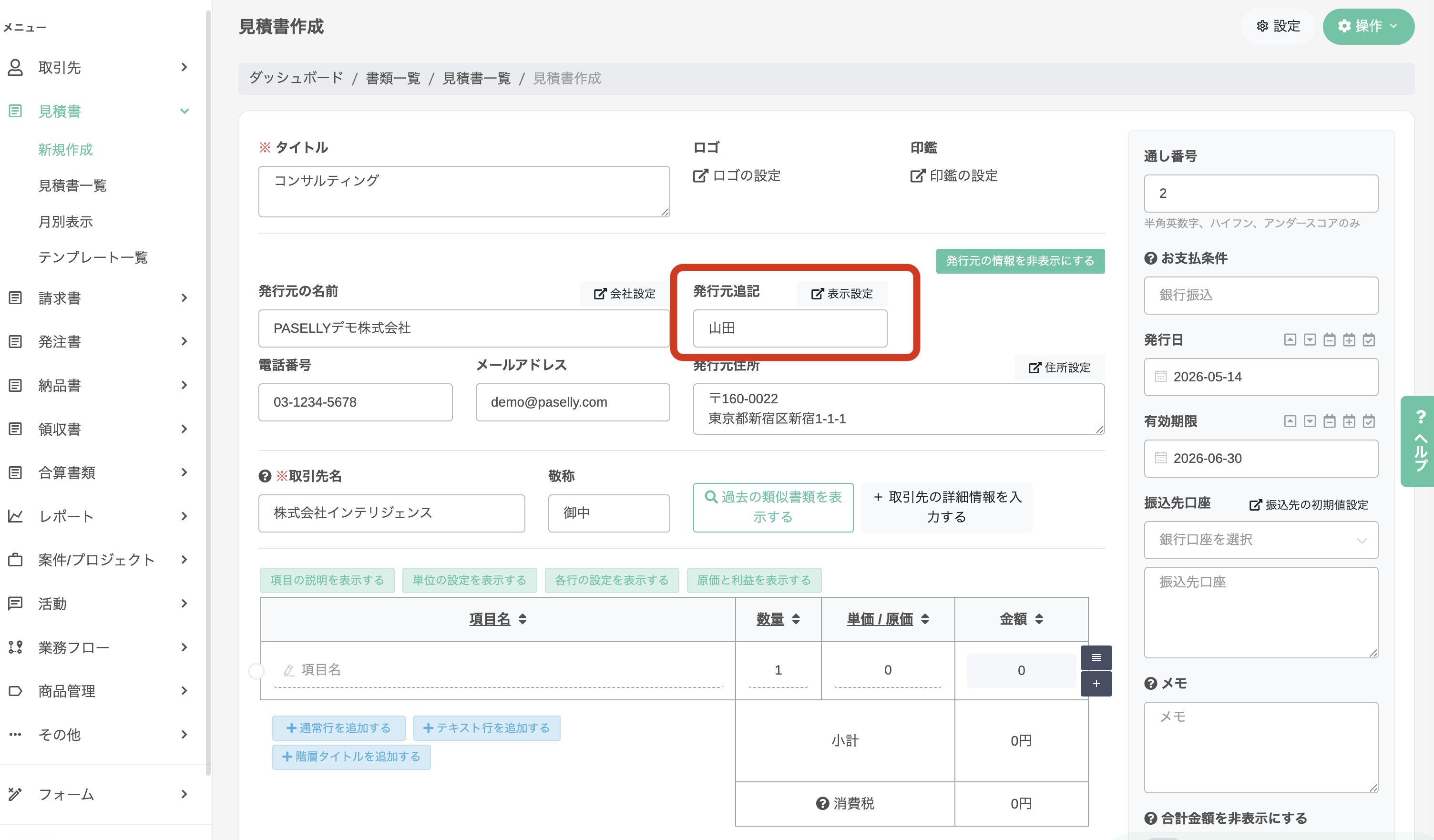
Task: Click the help icon beside 合計金額を非表示にする
Action: (1151, 819)
